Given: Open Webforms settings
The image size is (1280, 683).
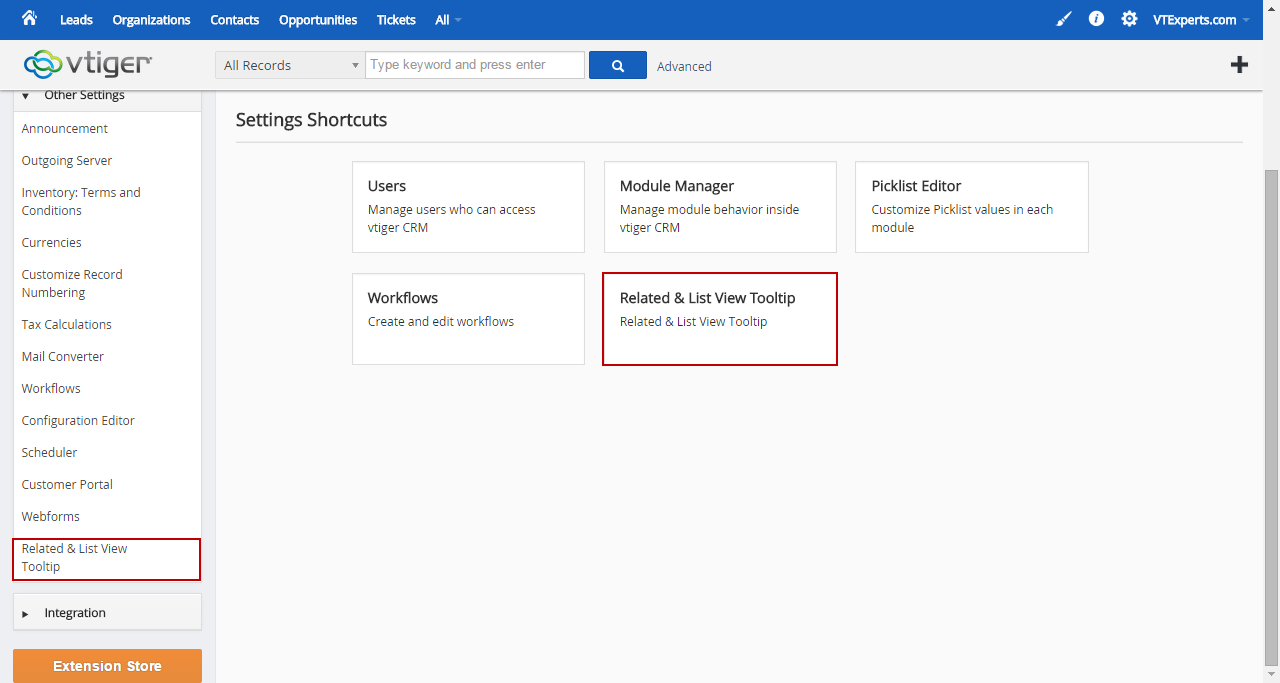Looking at the screenshot, I should coord(51,517).
